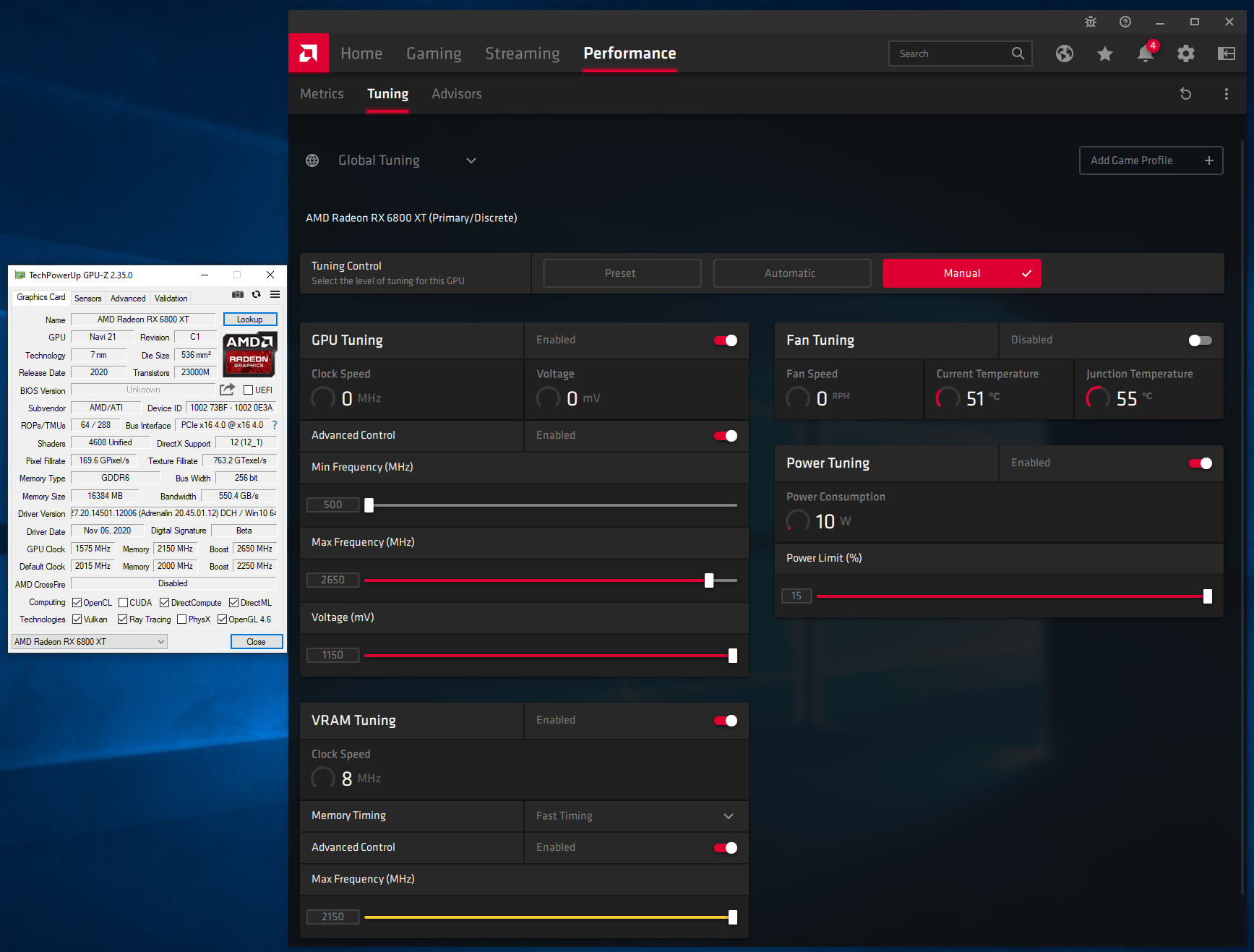
Task: Check the CUDA checkbox in GPU-Z
Action: click(124, 603)
